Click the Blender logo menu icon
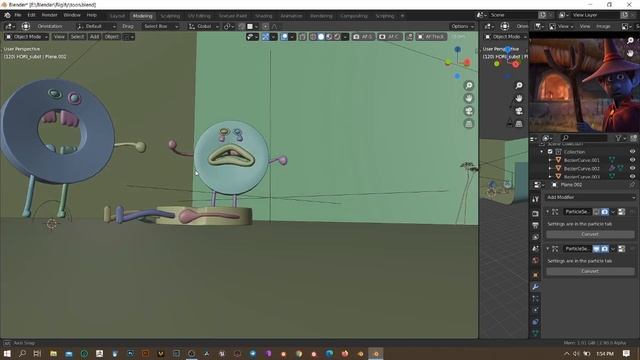Viewport: 640px width, 360px height. (x=7, y=15)
